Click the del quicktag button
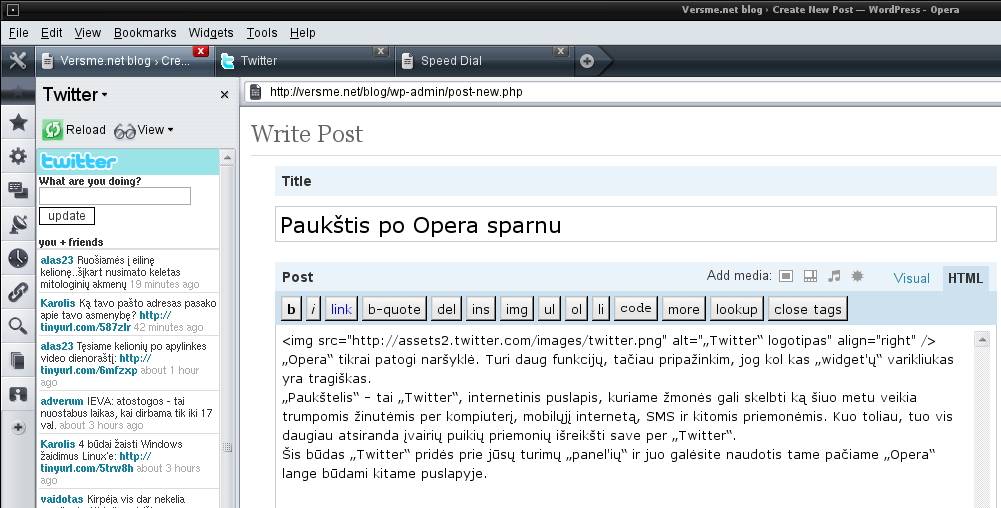The image size is (1001, 508). (x=446, y=309)
